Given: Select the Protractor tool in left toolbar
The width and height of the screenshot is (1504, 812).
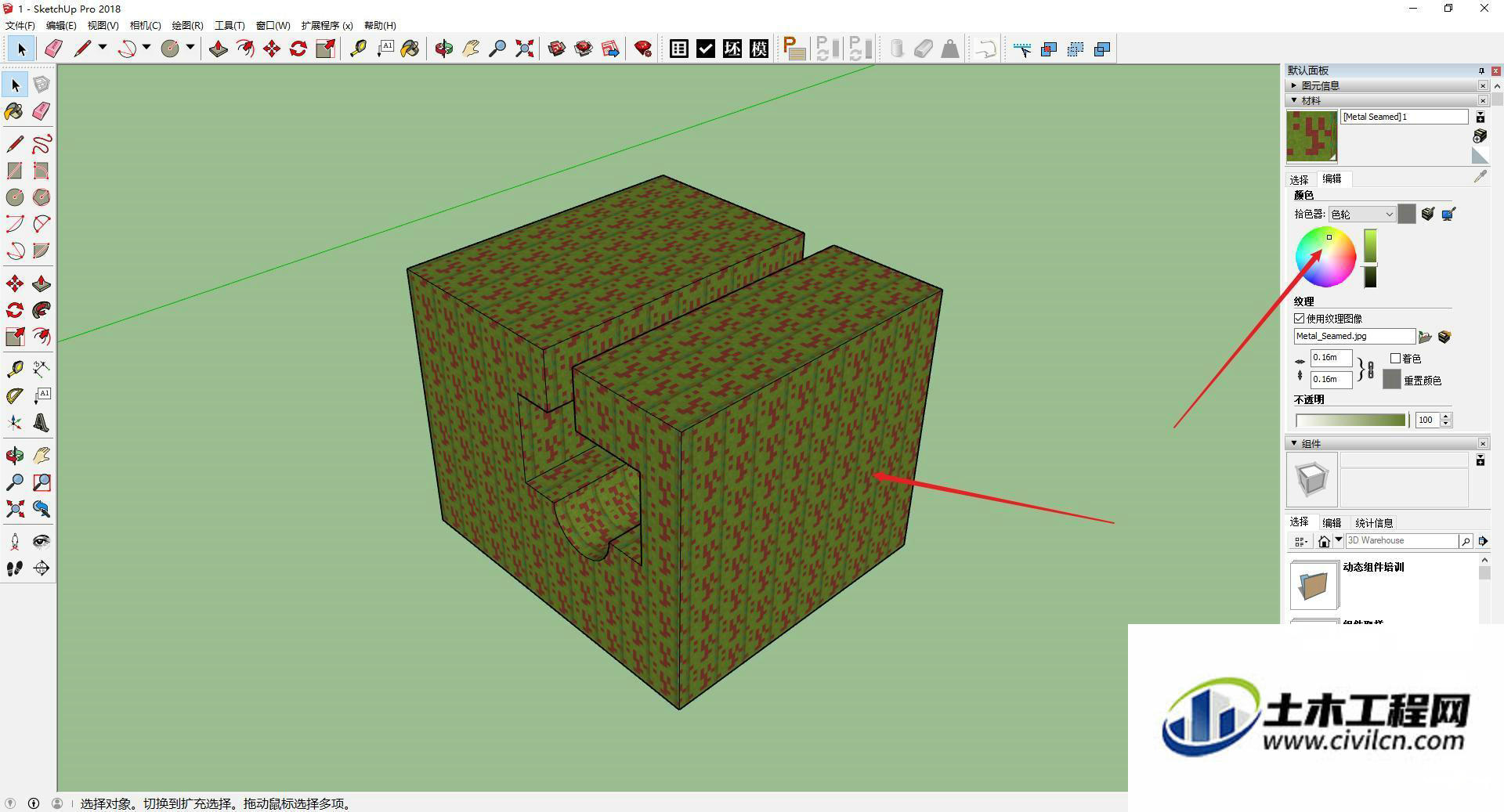Looking at the screenshot, I should point(15,396).
